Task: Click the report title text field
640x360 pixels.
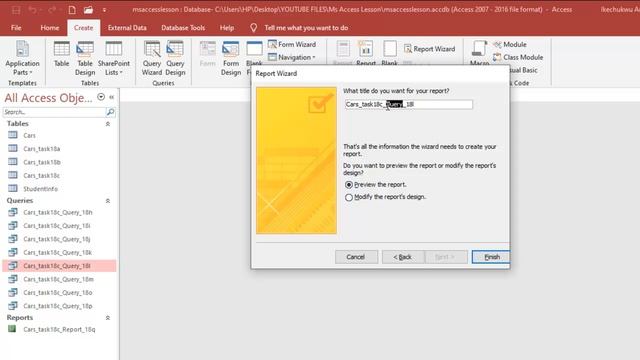Action: (x=409, y=104)
